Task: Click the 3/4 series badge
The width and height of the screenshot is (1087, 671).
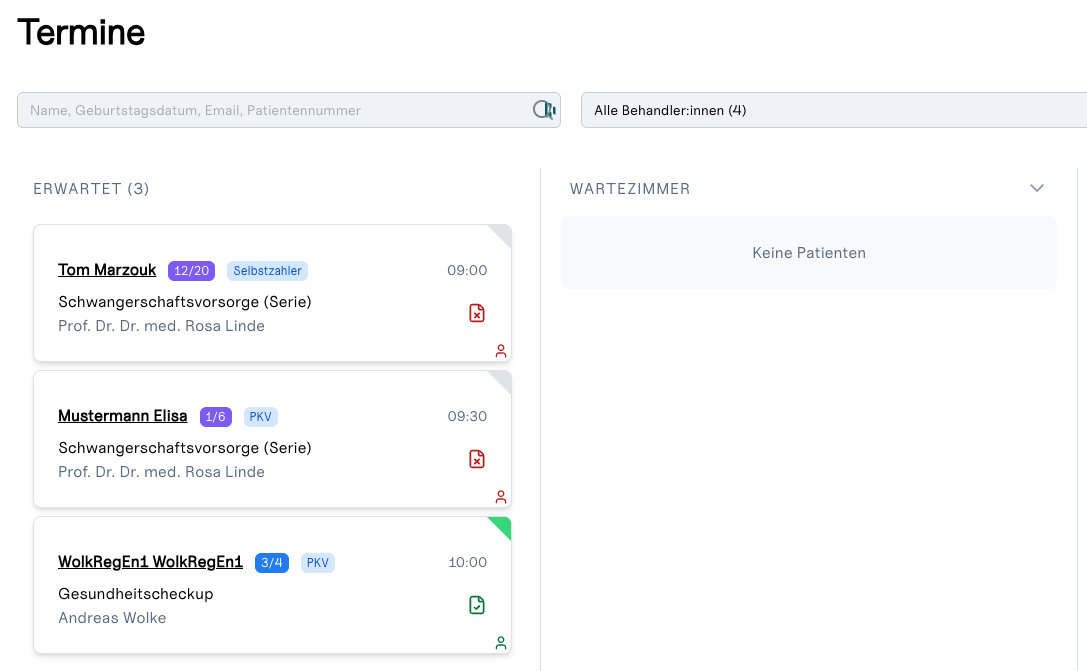Action: point(272,562)
